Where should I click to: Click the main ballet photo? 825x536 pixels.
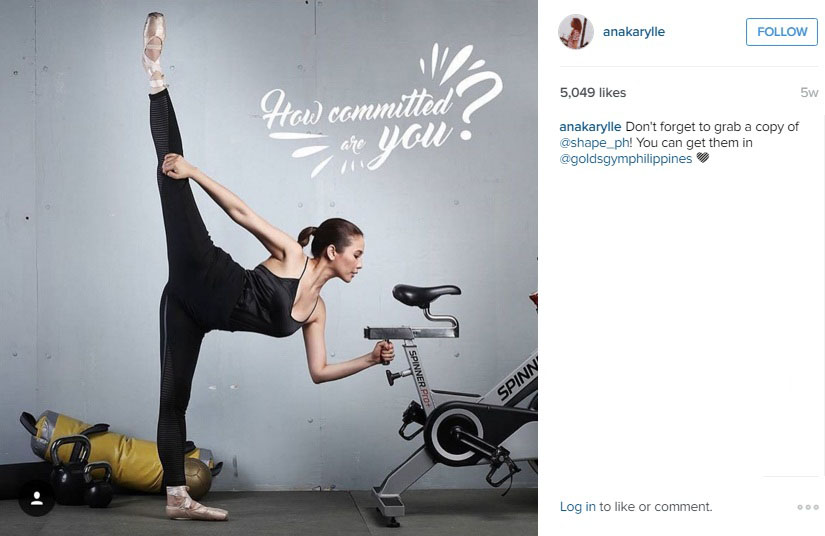269,268
